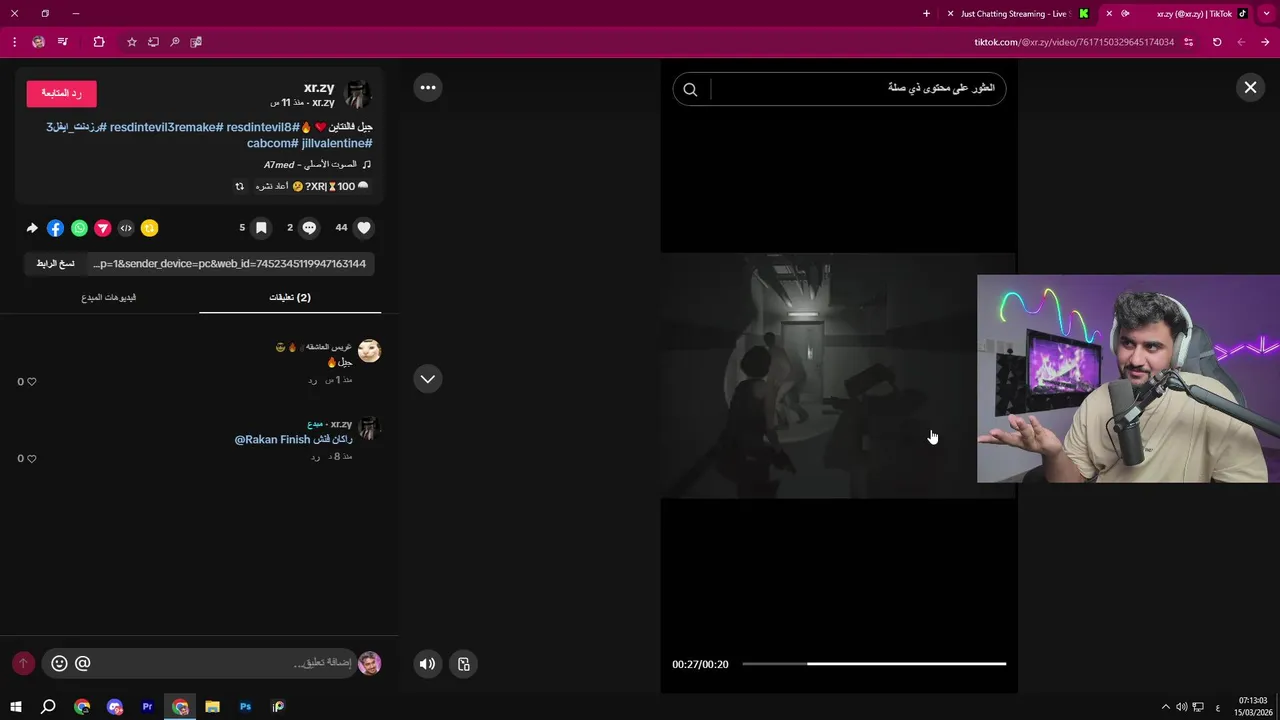Open the browser extensions puzzle icon
This screenshot has width=1280, height=720.
pyautogui.click(x=99, y=42)
